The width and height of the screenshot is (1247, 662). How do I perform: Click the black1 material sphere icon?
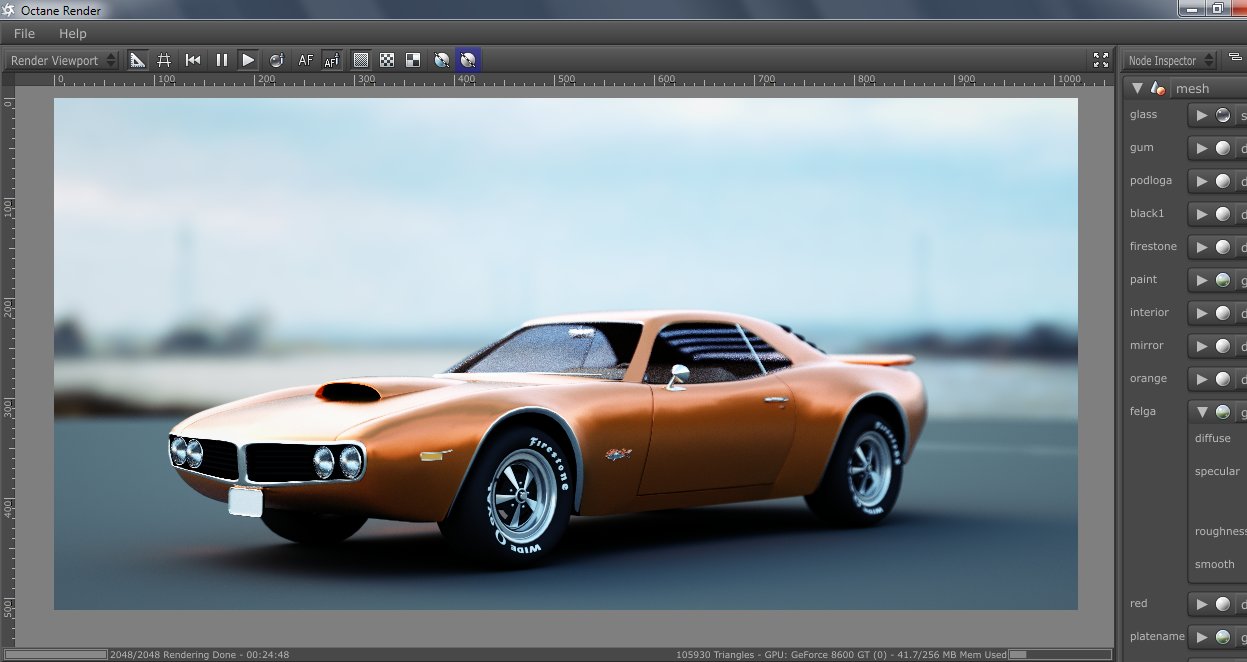(1222, 214)
